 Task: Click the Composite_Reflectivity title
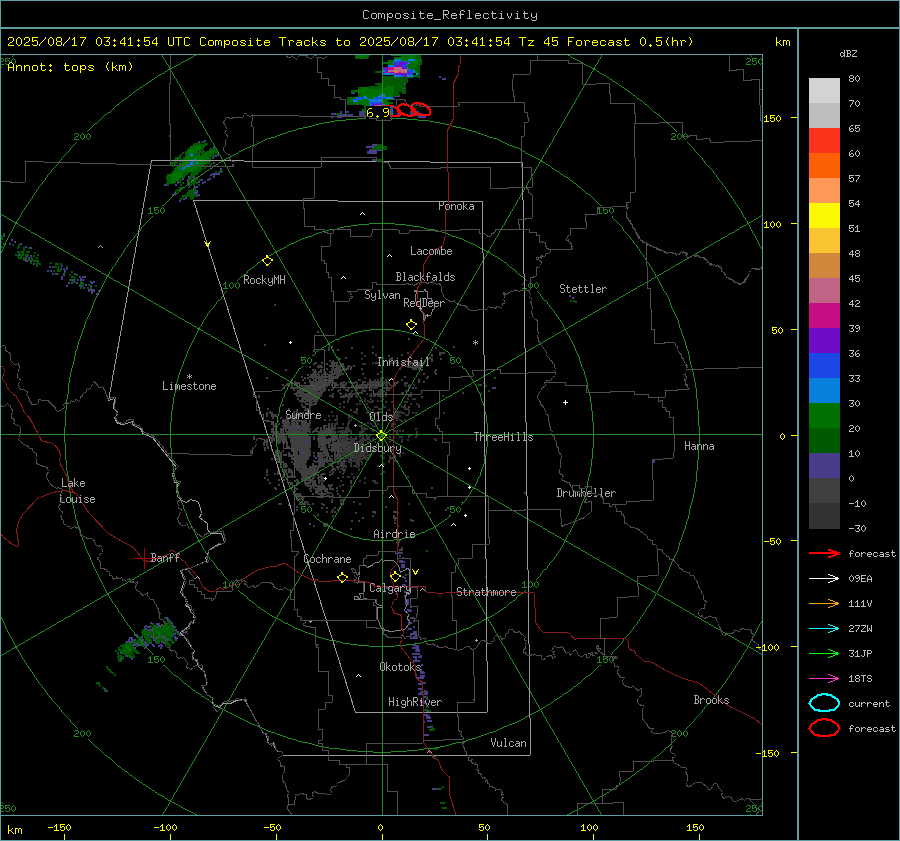pos(449,15)
